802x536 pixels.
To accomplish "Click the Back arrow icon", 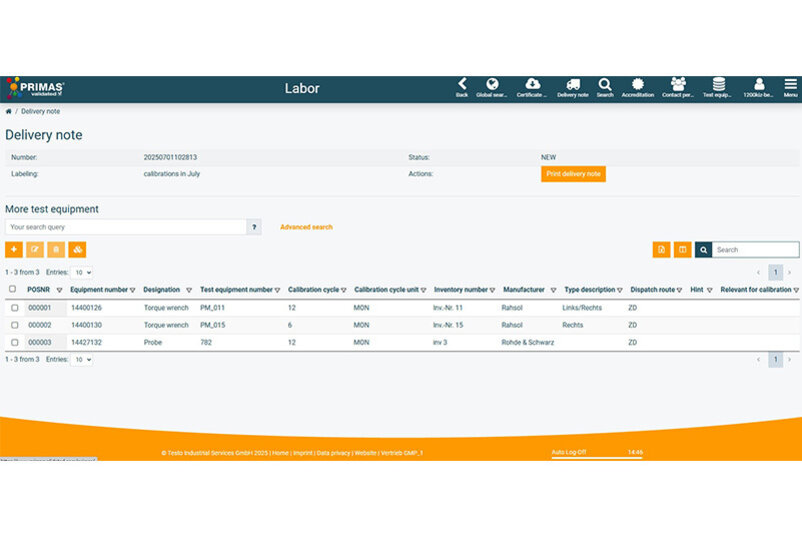I will pos(462,85).
